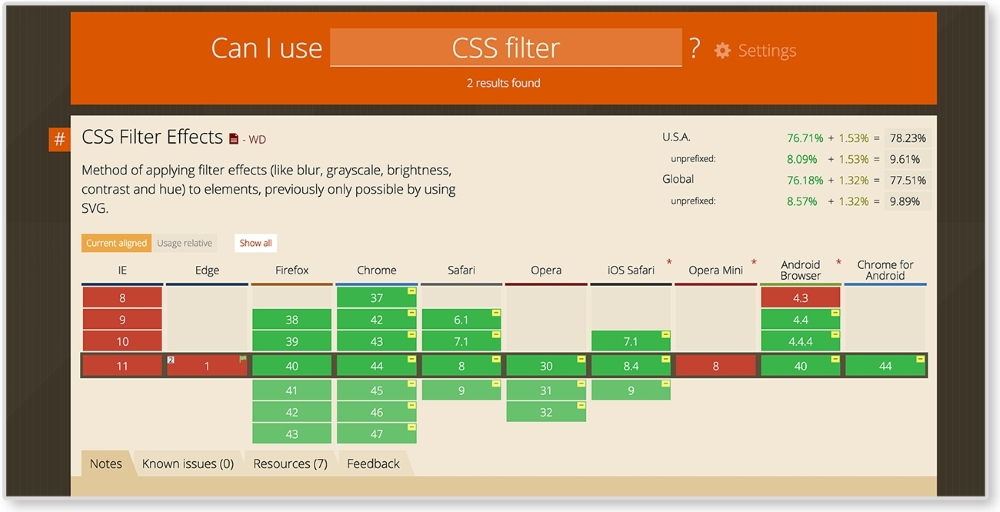1000x512 pixels.
Task: Click the Safari browser column header
Action: [x=461, y=270]
